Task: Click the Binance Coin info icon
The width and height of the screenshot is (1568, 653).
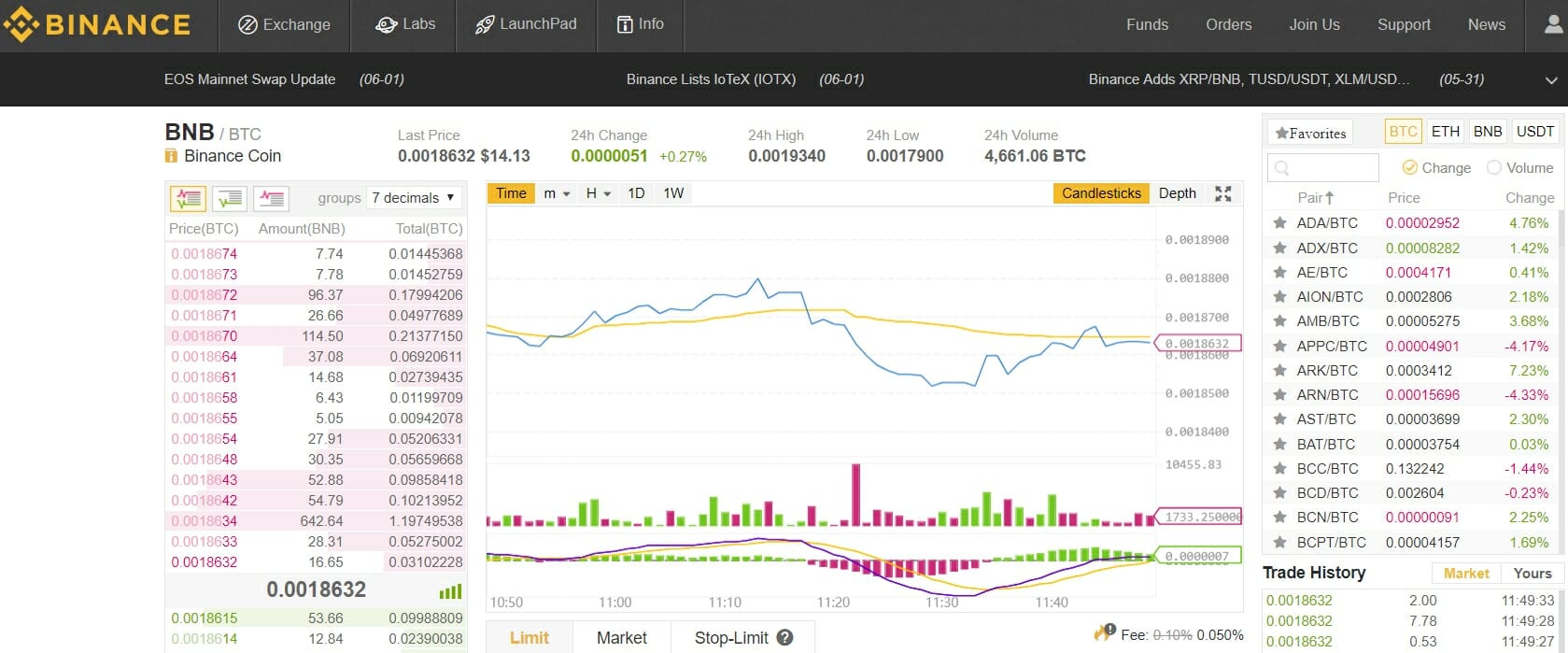Action: [171, 156]
